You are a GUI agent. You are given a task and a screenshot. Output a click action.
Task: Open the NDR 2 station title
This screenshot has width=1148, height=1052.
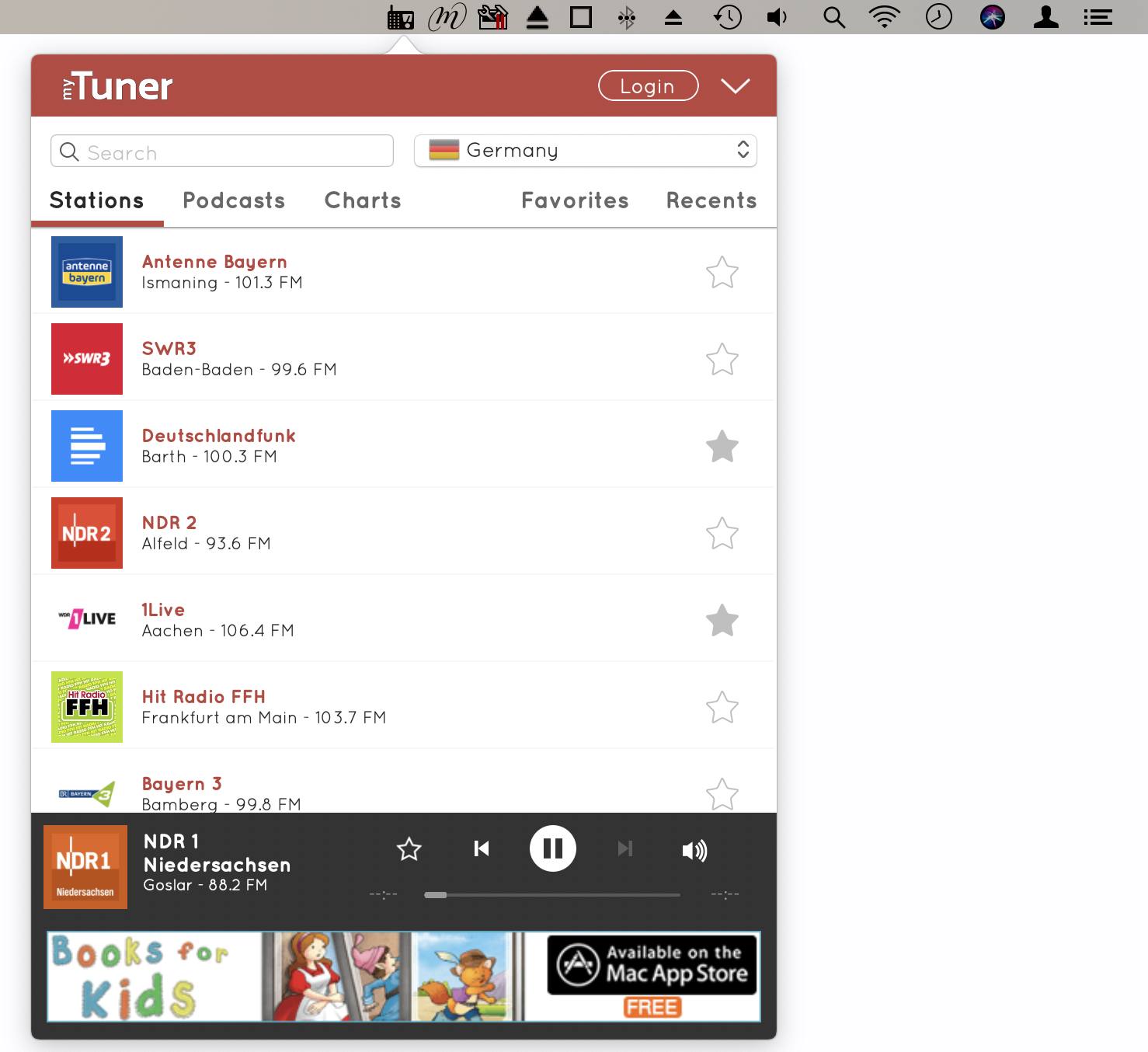169,523
